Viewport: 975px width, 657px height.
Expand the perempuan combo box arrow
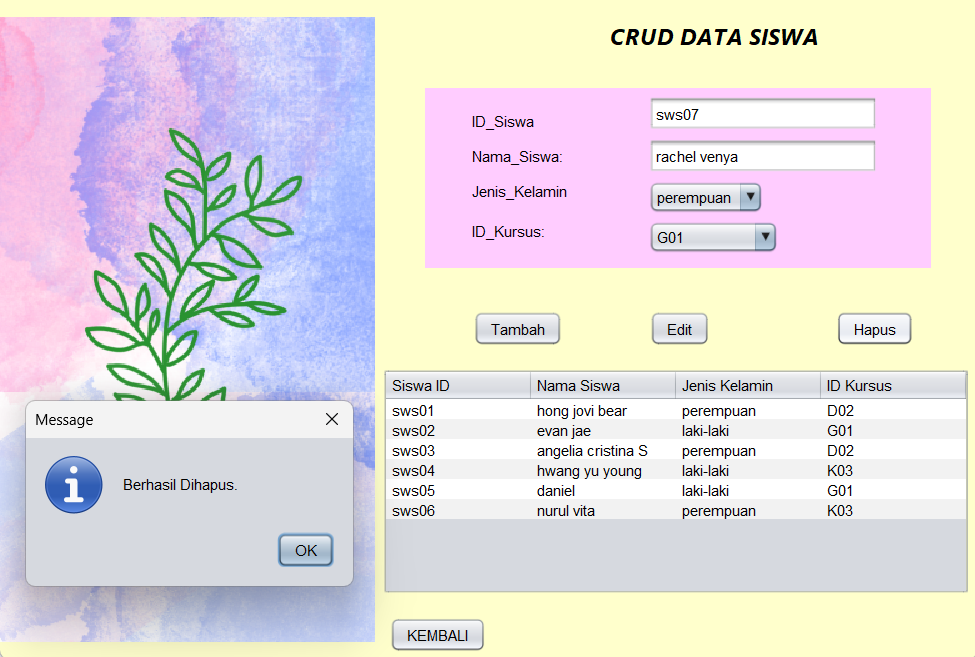[x=749, y=197]
